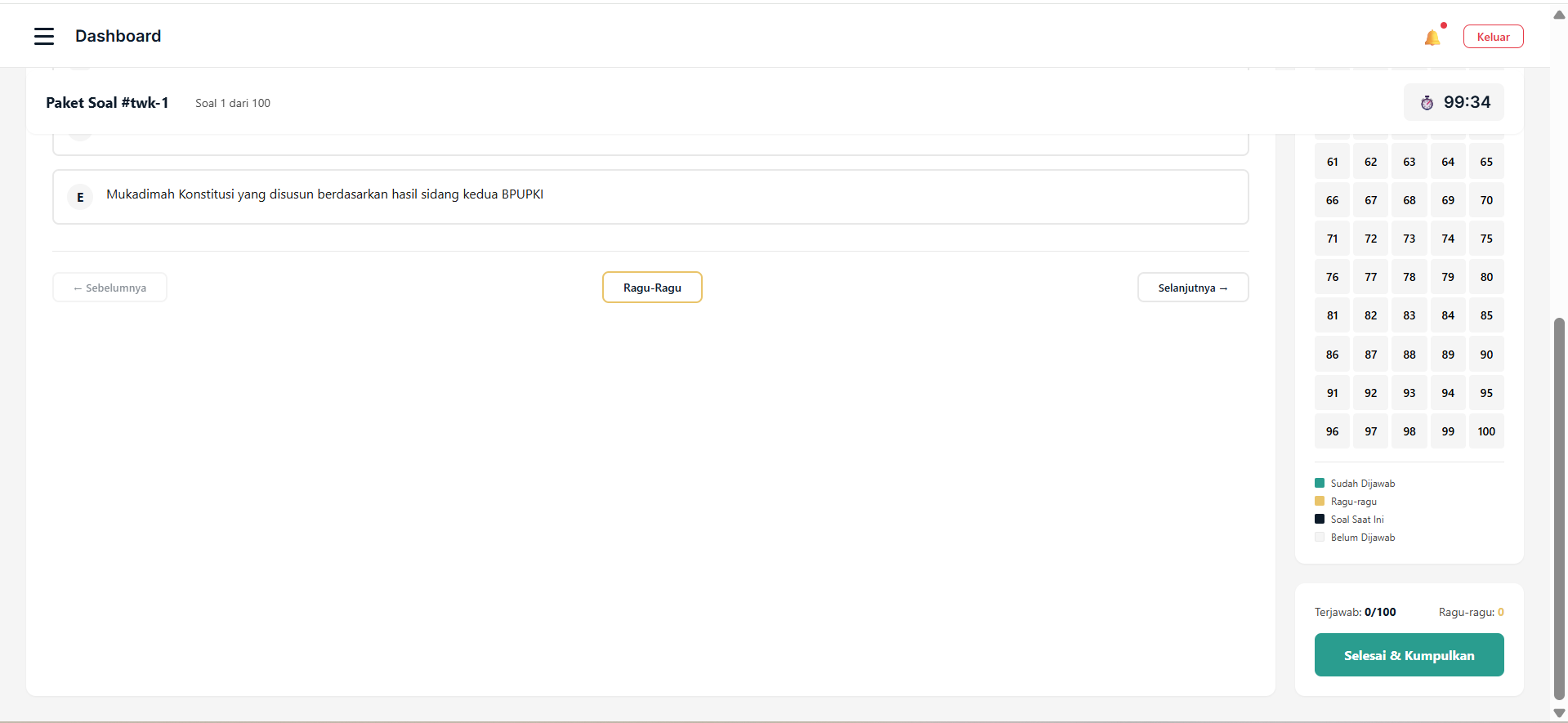The width and height of the screenshot is (1568, 723).
Task: Open the hamburger navigation menu
Action: tap(44, 36)
